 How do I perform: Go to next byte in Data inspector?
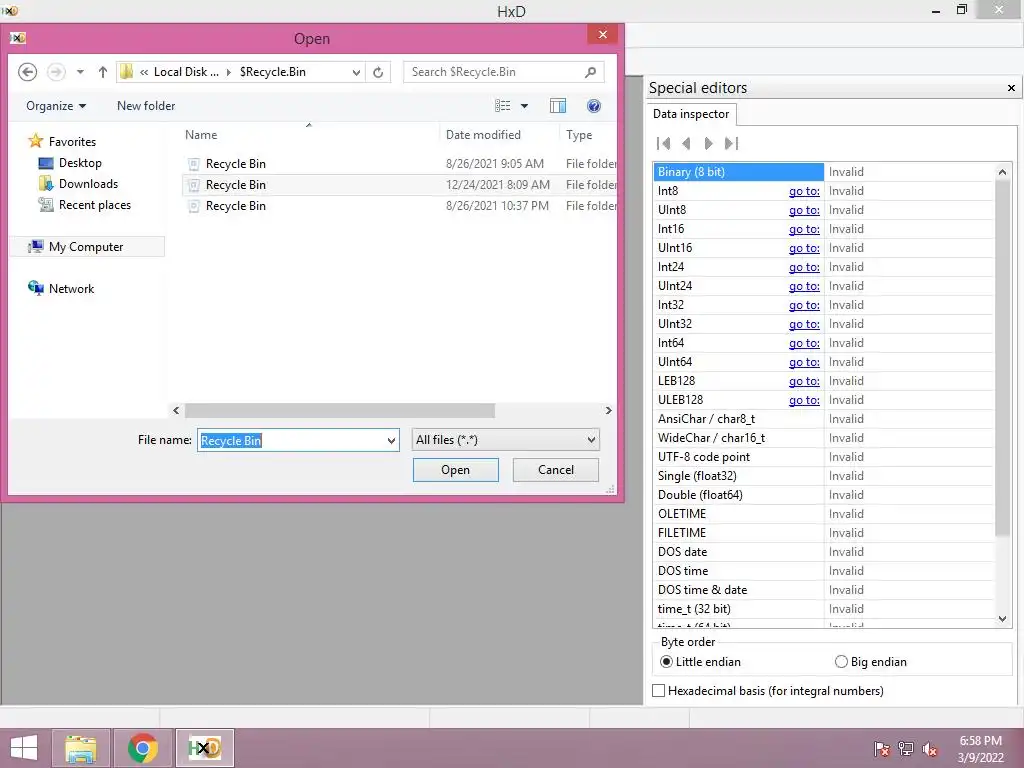[709, 143]
